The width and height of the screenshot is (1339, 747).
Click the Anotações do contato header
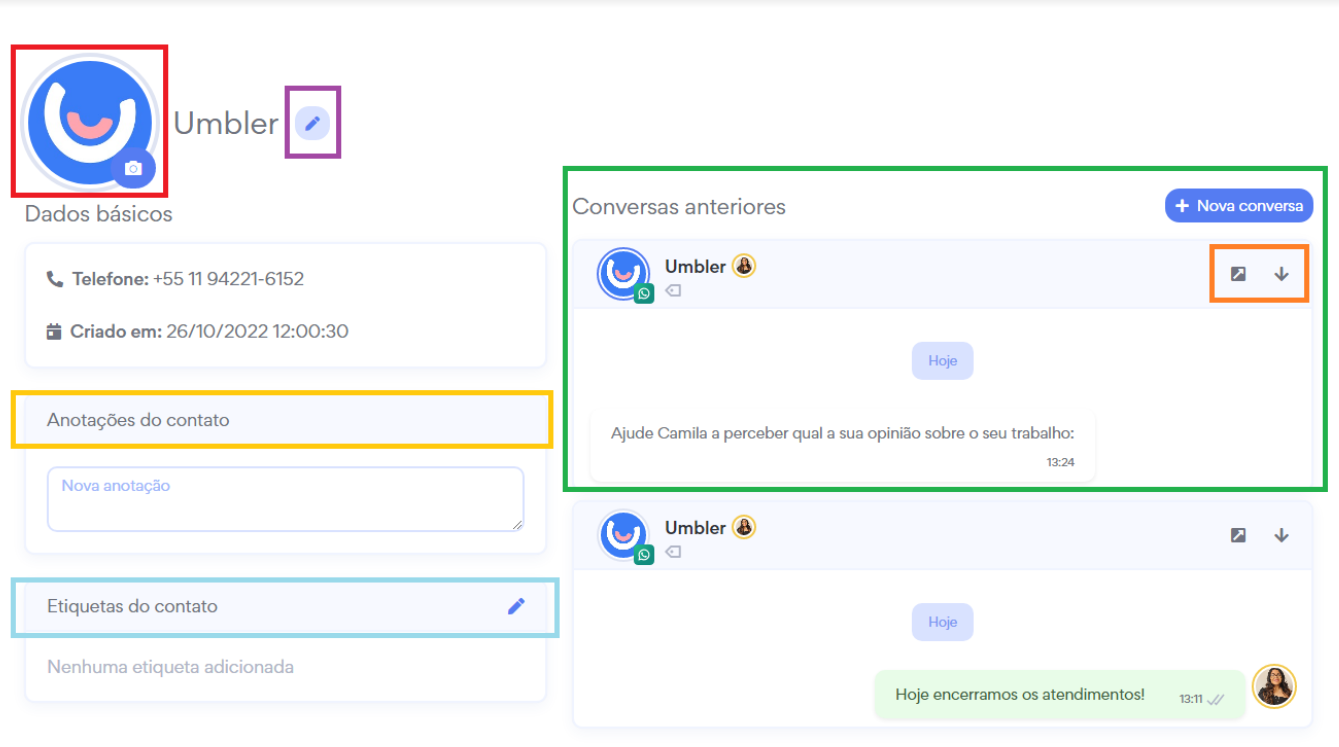[286, 420]
